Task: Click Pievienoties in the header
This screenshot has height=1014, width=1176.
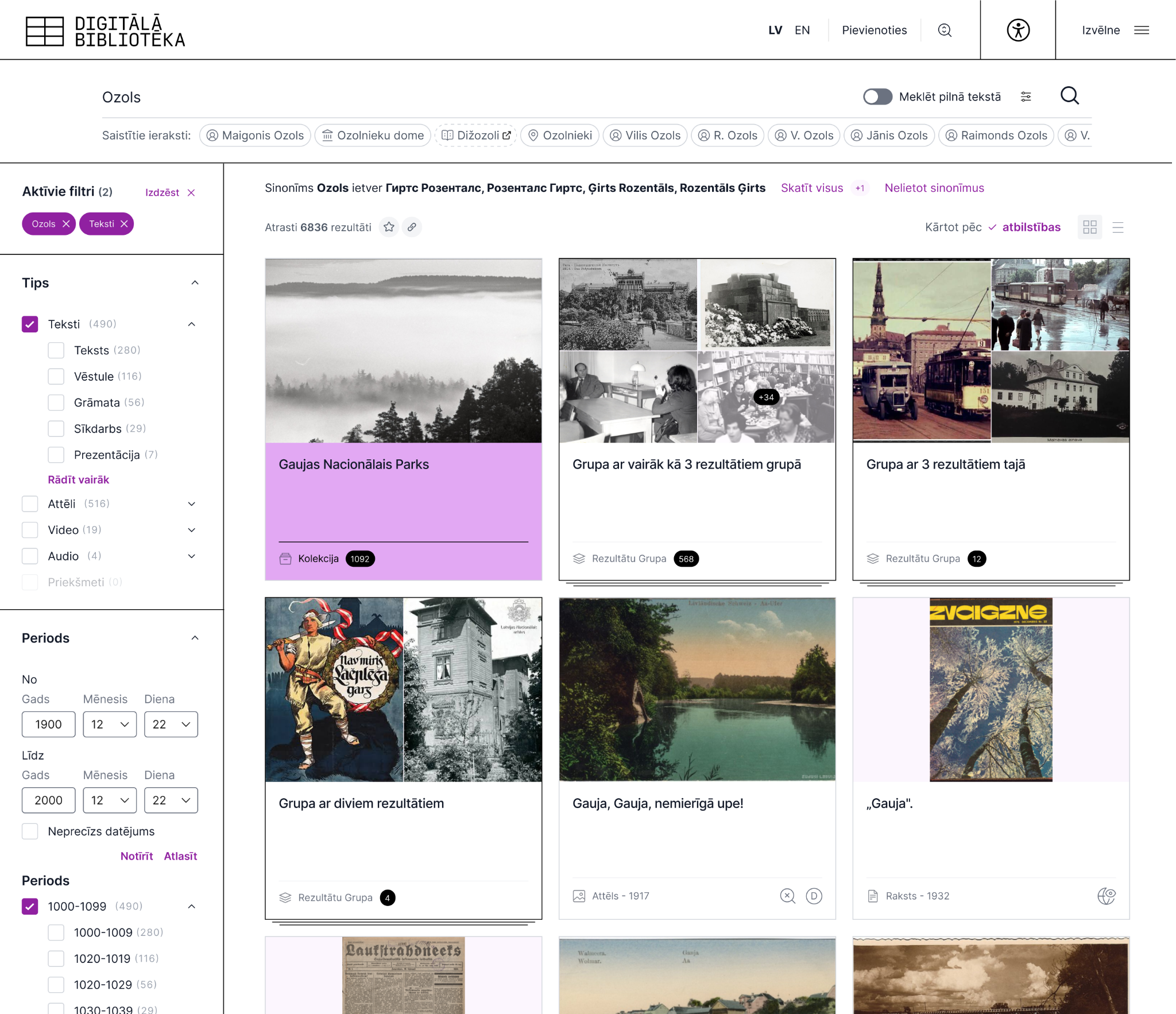Action: pyautogui.click(x=874, y=30)
